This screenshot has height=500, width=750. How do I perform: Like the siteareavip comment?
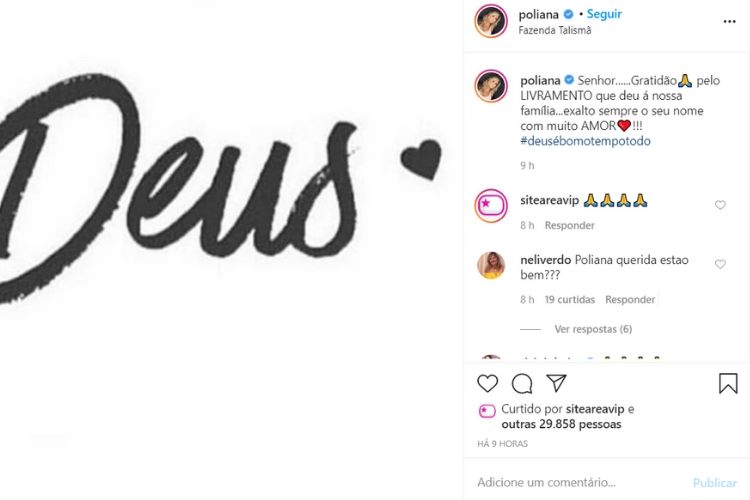(720, 205)
